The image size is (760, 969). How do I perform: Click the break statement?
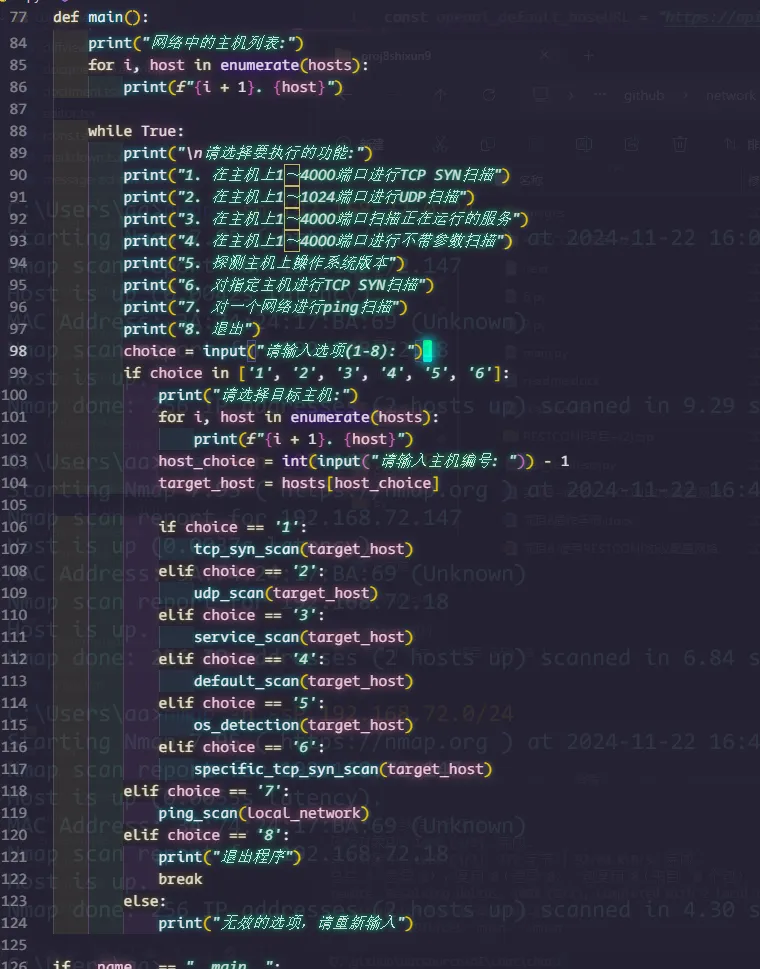180,879
